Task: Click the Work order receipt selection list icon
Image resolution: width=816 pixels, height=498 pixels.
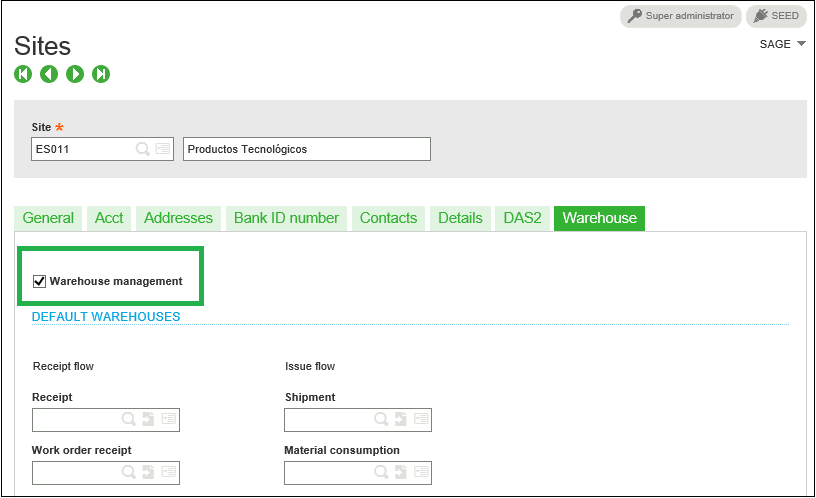Action: pyautogui.click(x=169, y=472)
